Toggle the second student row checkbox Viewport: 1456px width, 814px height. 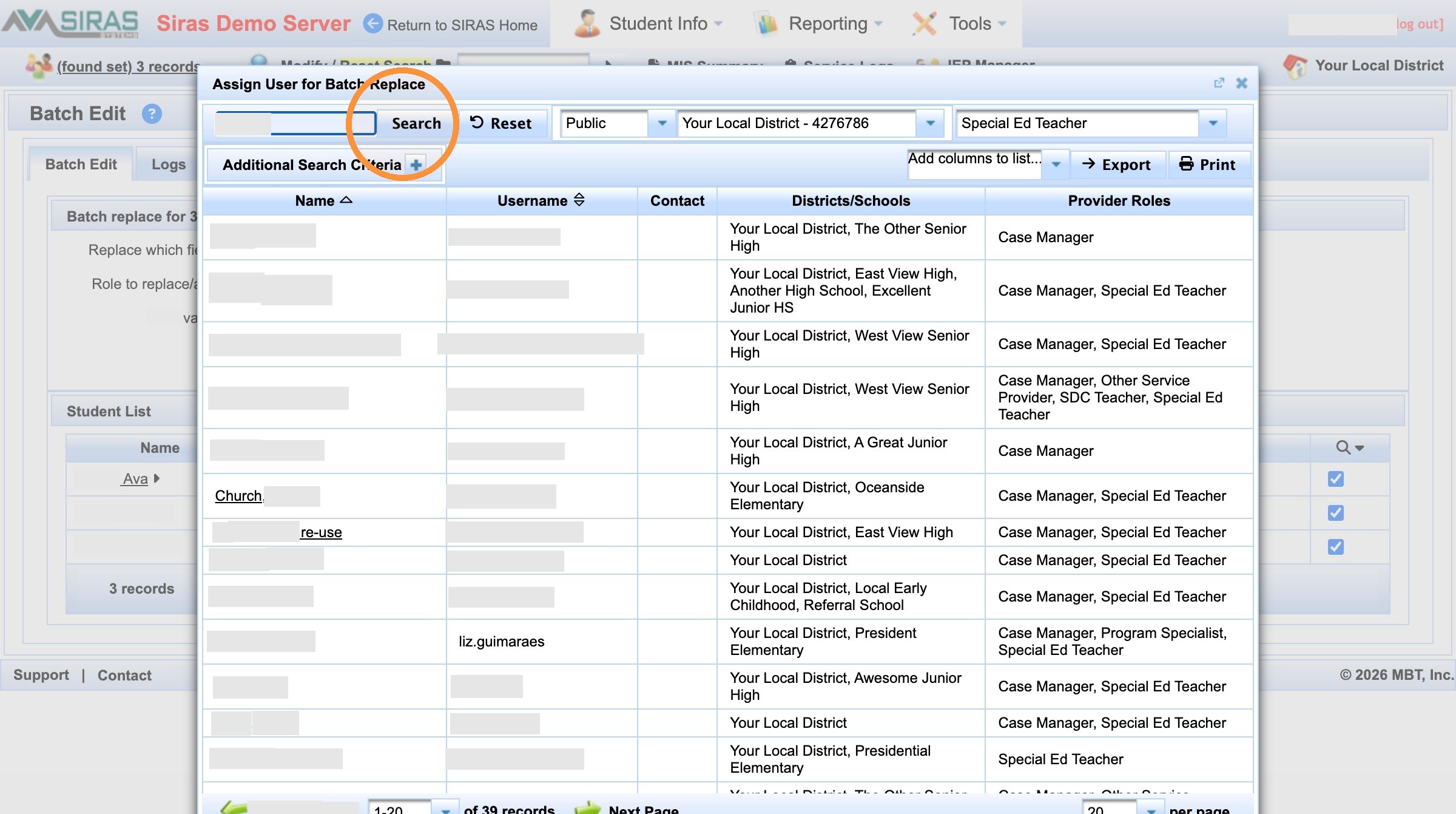pos(1335,513)
